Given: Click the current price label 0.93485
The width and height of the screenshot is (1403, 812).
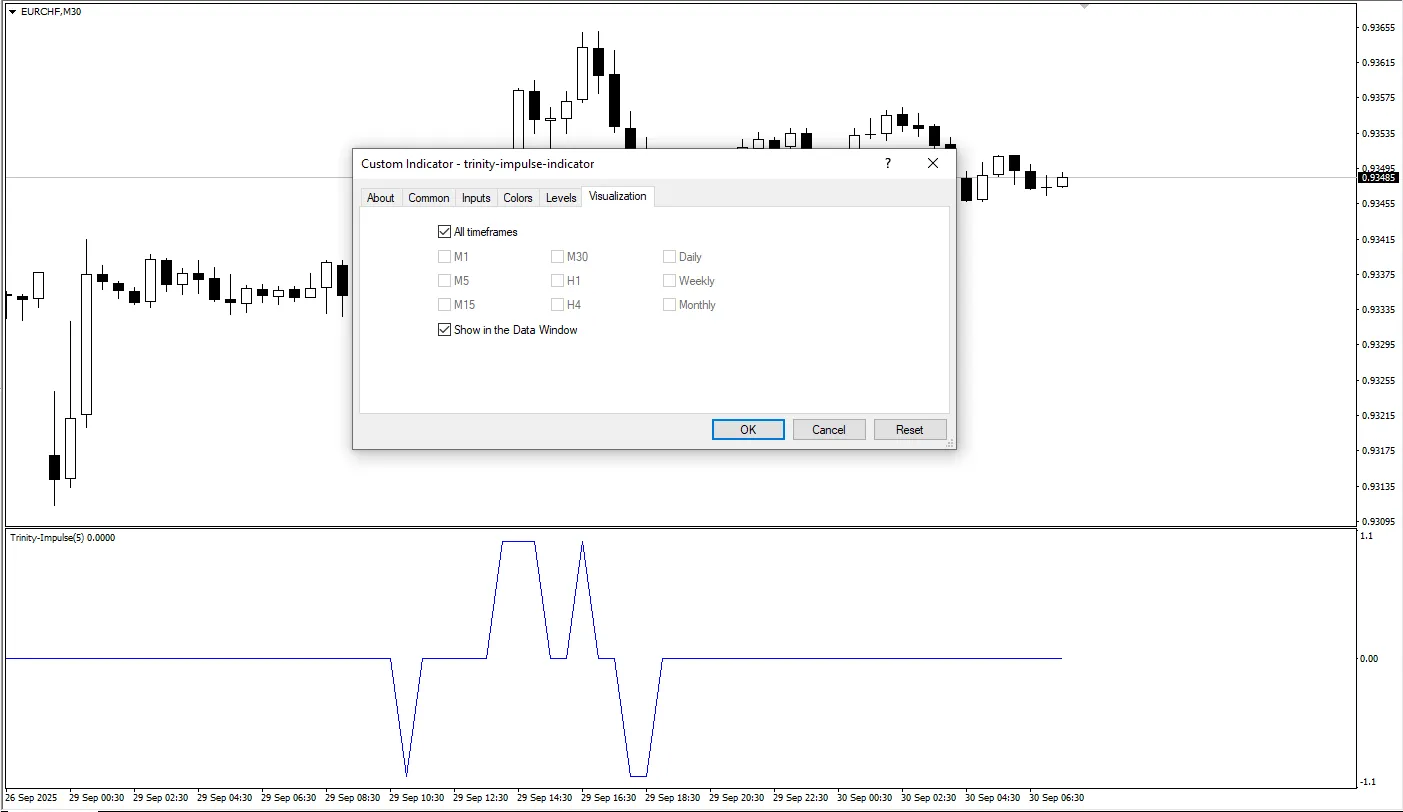Looking at the screenshot, I should click(1377, 178).
